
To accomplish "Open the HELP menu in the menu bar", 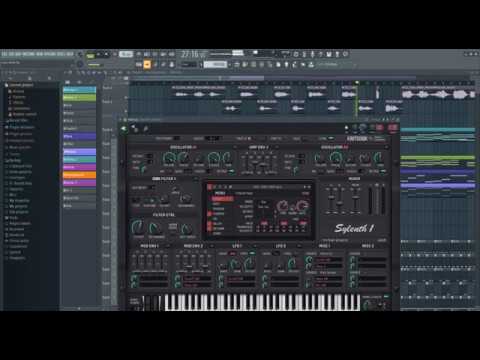I will (70, 54).
